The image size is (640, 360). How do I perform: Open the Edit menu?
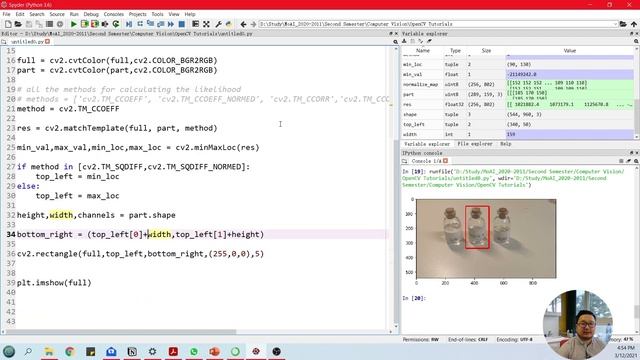pos(20,14)
